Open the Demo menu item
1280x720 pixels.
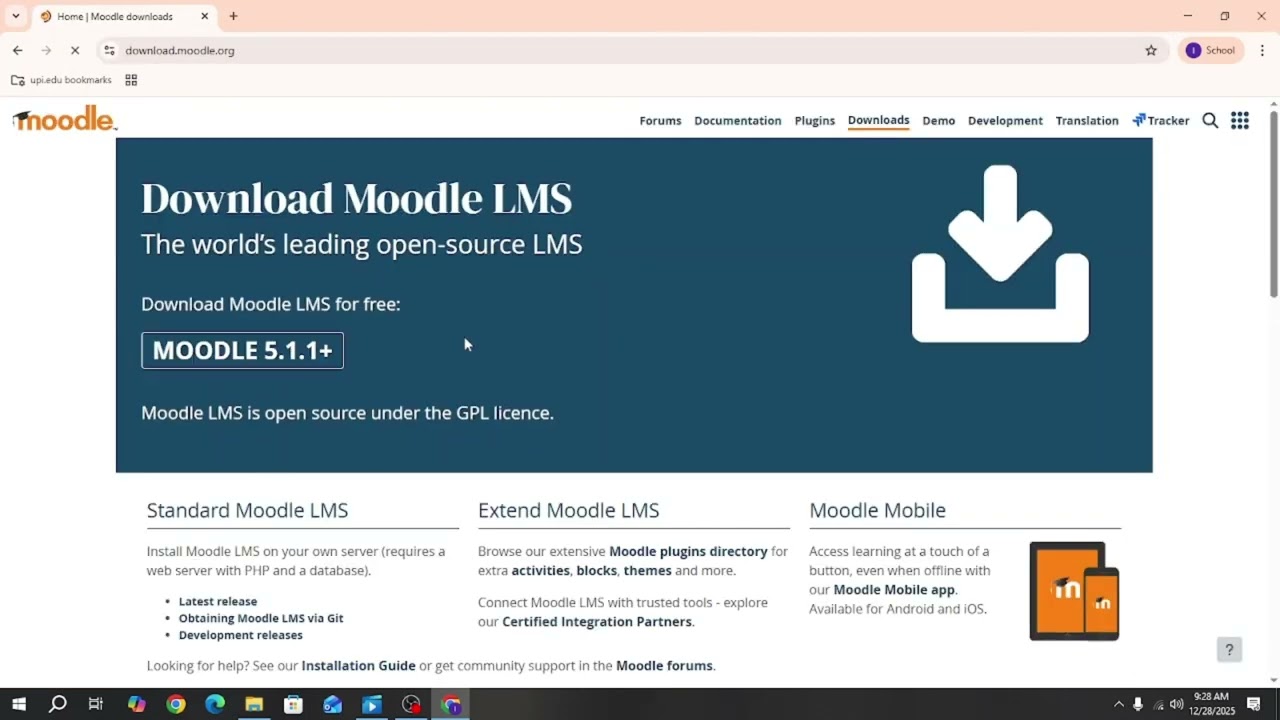[x=938, y=120]
